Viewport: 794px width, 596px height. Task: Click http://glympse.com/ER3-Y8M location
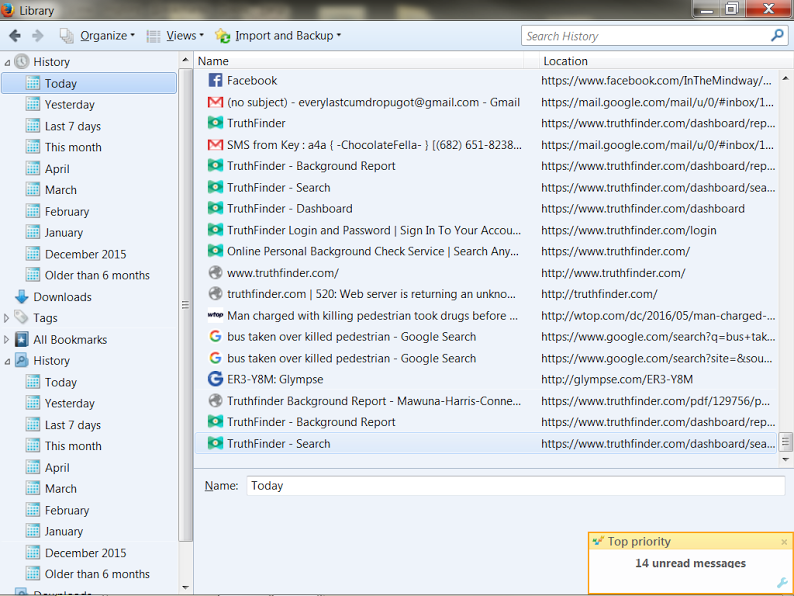click(617, 379)
